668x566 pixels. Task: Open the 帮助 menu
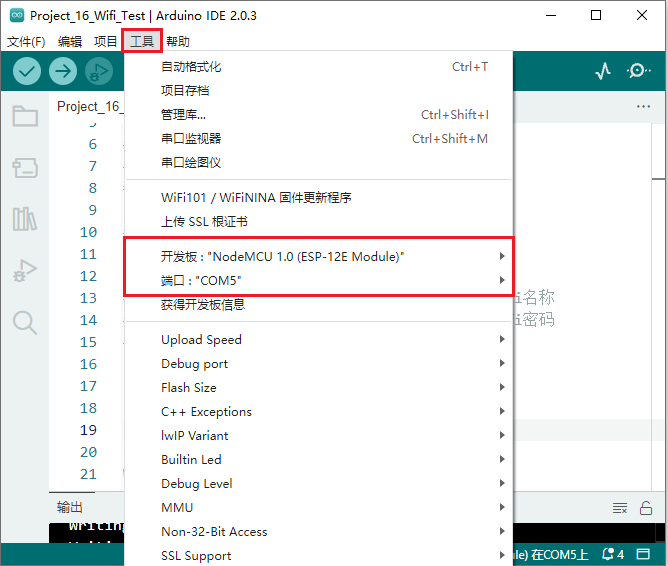178,42
